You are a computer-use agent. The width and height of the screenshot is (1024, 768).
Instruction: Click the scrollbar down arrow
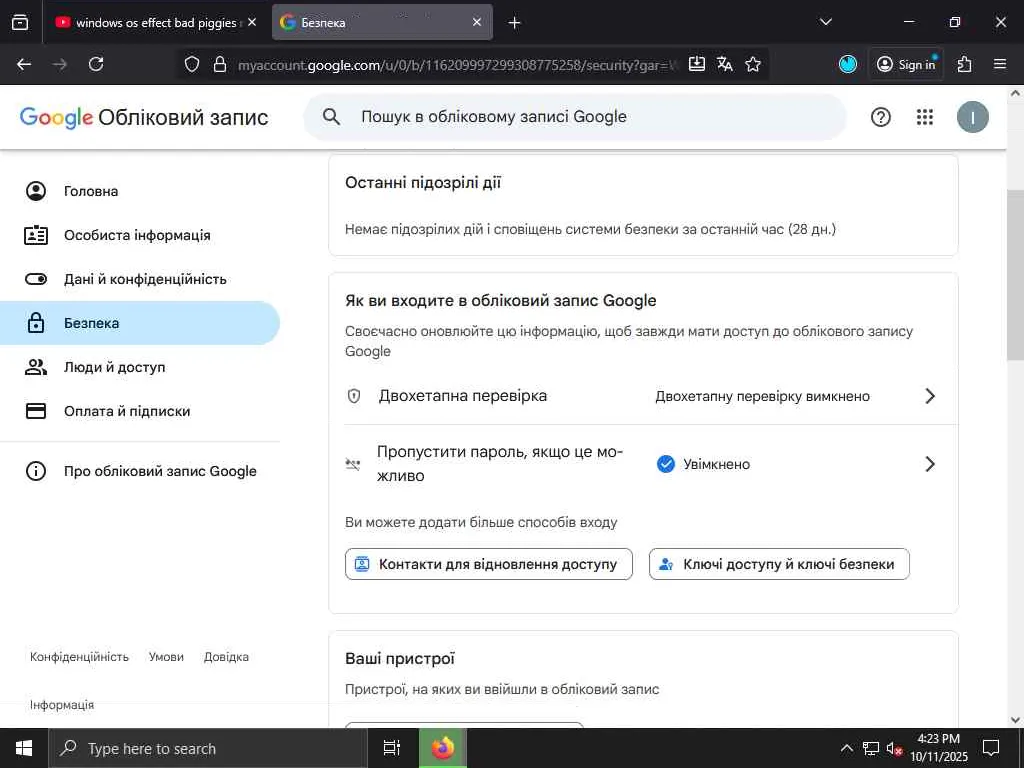1015,719
